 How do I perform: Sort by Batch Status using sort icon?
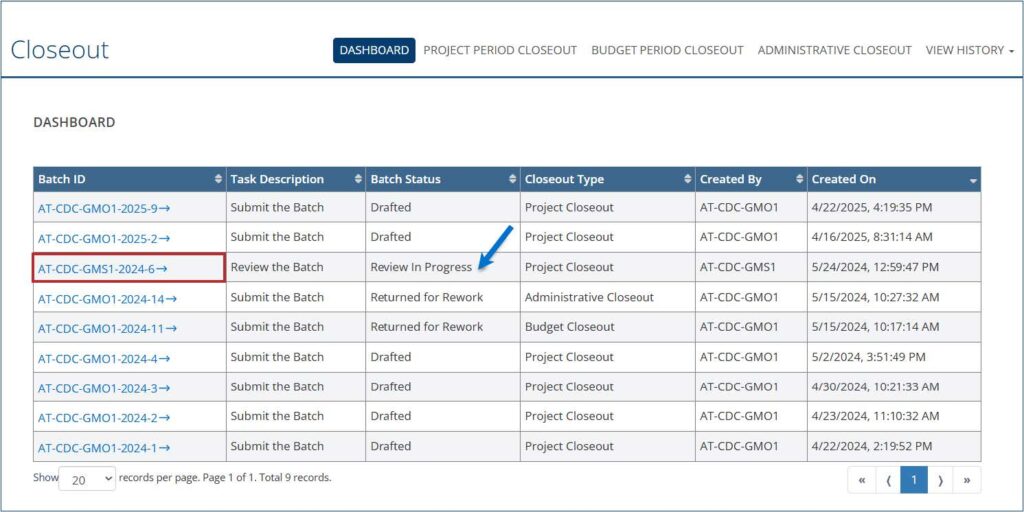(512, 180)
